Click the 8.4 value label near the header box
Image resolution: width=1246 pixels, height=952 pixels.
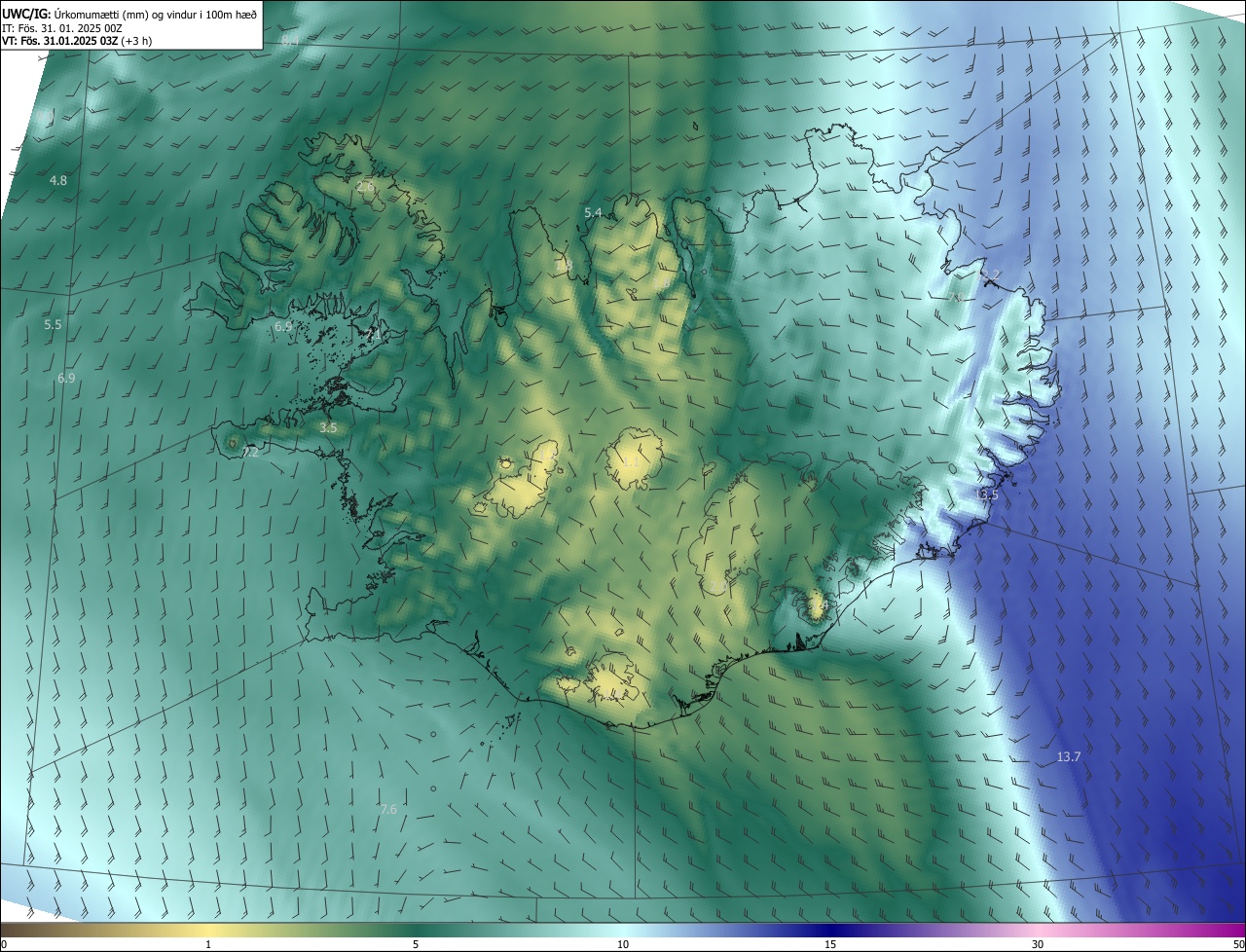(290, 41)
